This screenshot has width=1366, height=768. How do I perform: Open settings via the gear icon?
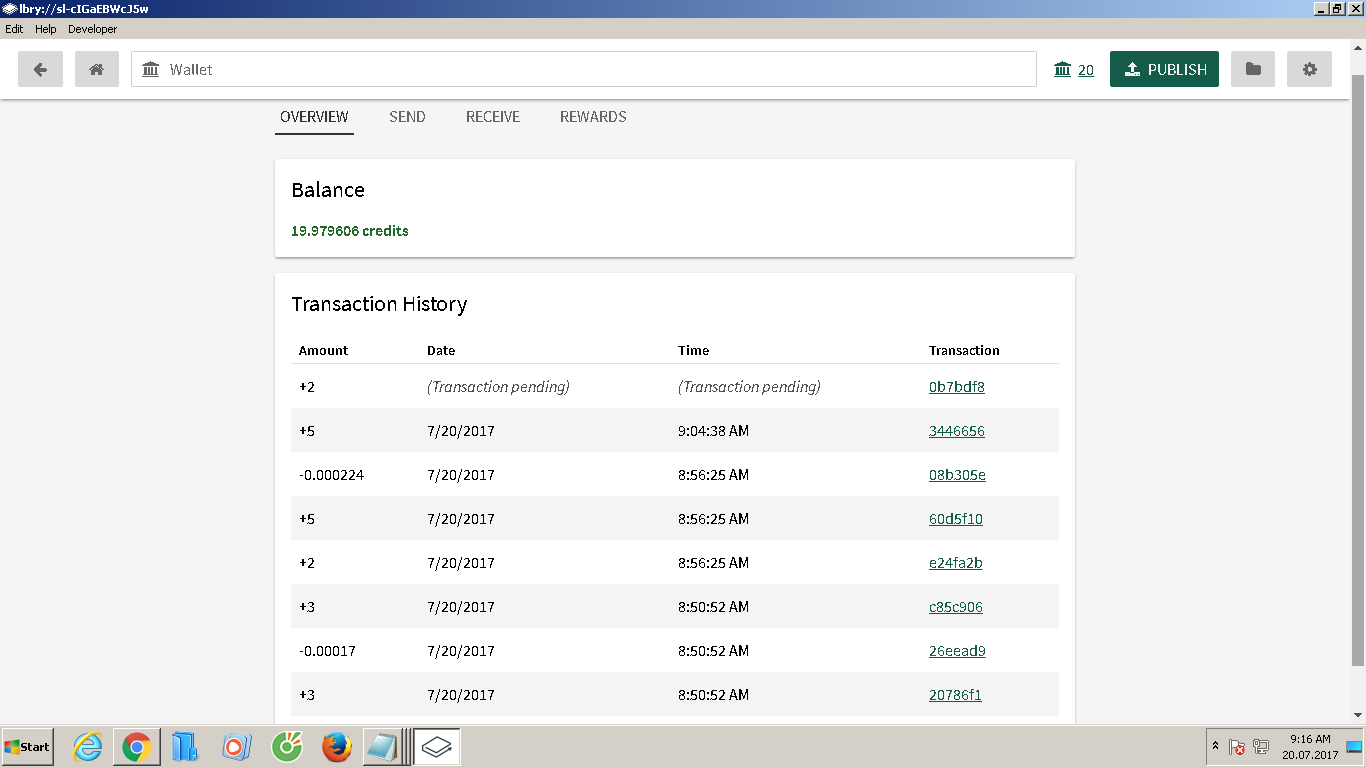click(x=1309, y=69)
